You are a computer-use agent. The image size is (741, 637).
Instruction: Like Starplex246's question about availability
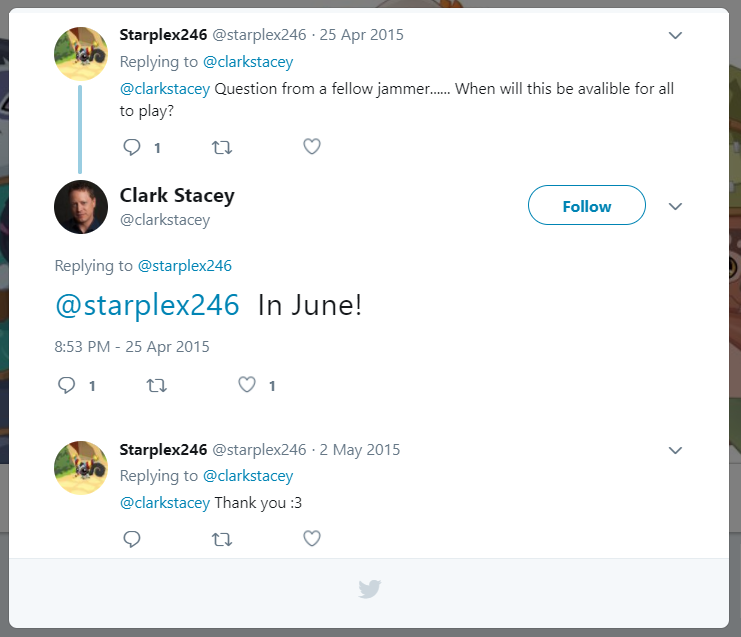(312, 147)
